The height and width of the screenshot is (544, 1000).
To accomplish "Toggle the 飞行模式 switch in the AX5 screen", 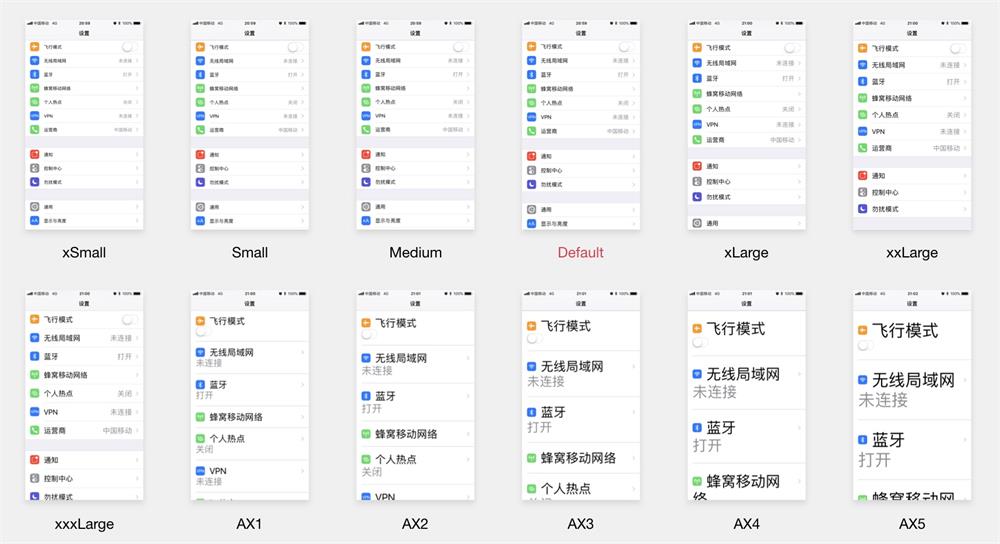I will 865,345.
